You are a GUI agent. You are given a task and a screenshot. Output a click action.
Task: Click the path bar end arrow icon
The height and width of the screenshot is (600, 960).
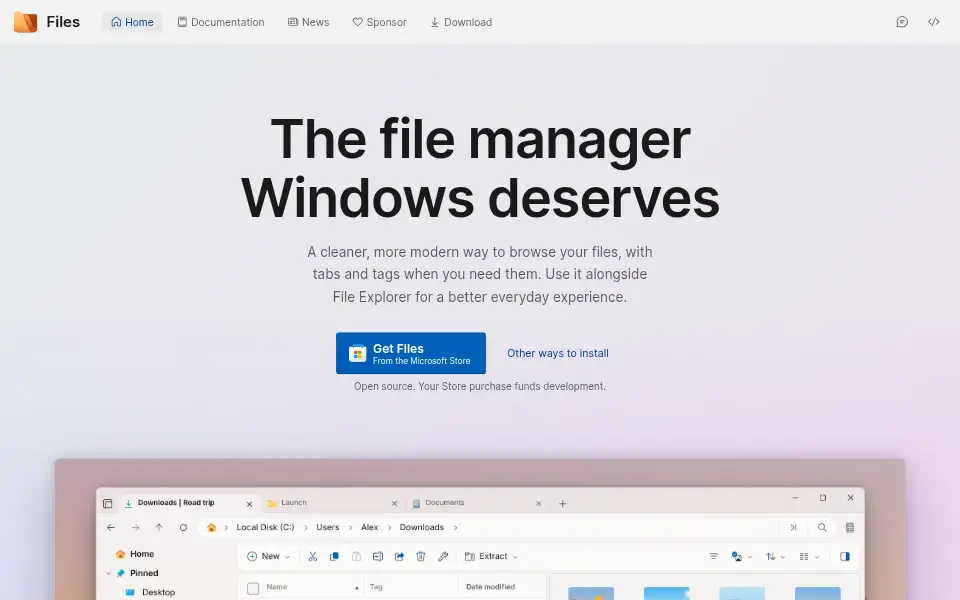(793, 527)
